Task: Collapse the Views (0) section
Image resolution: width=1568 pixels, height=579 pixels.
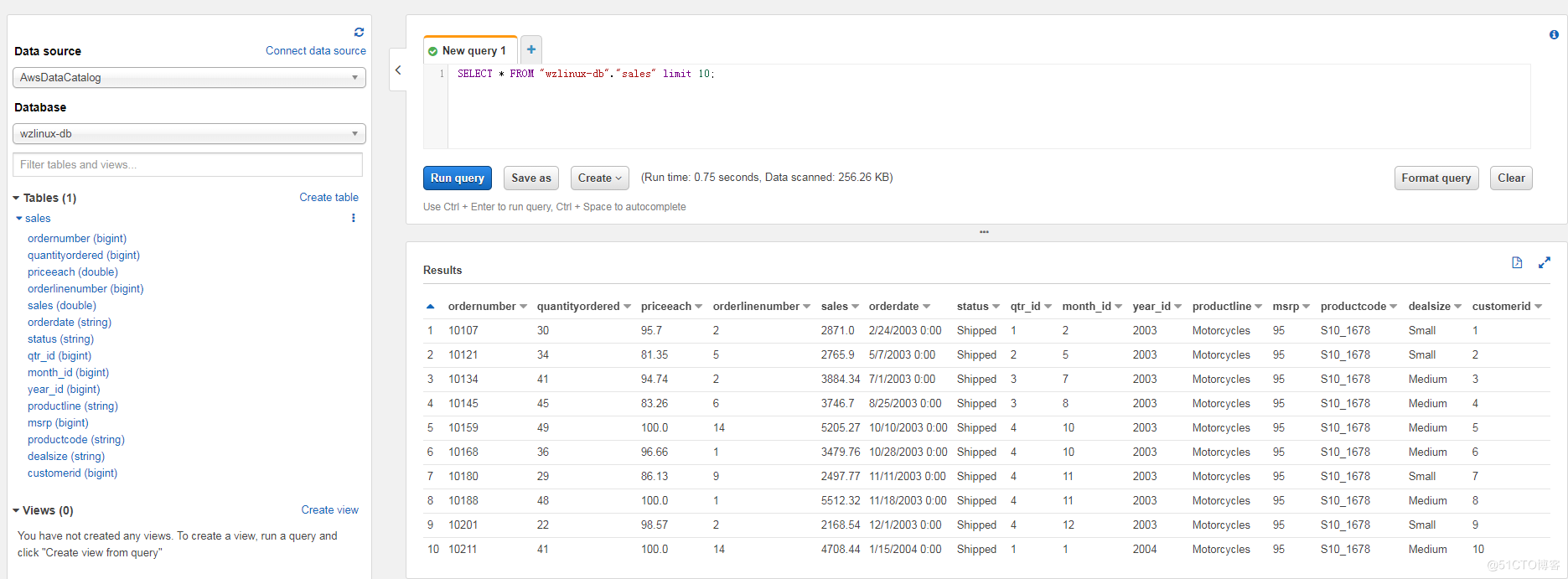Action: pos(16,510)
